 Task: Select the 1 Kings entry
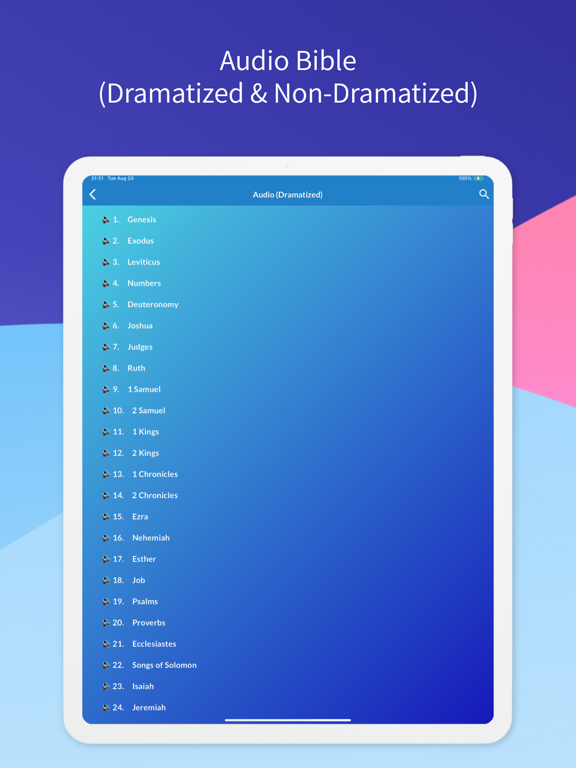click(145, 432)
